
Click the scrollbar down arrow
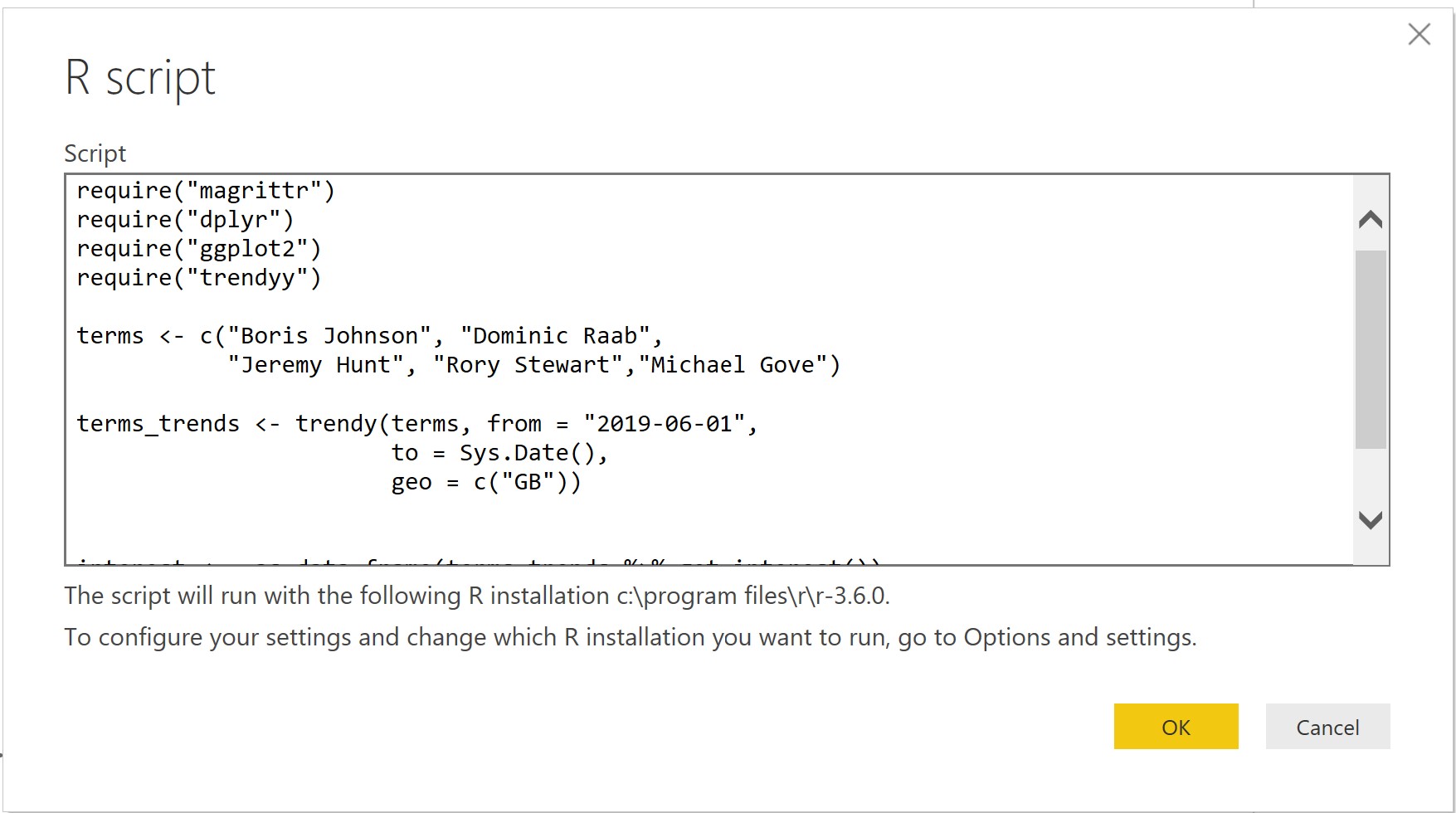click(x=1371, y=521)
